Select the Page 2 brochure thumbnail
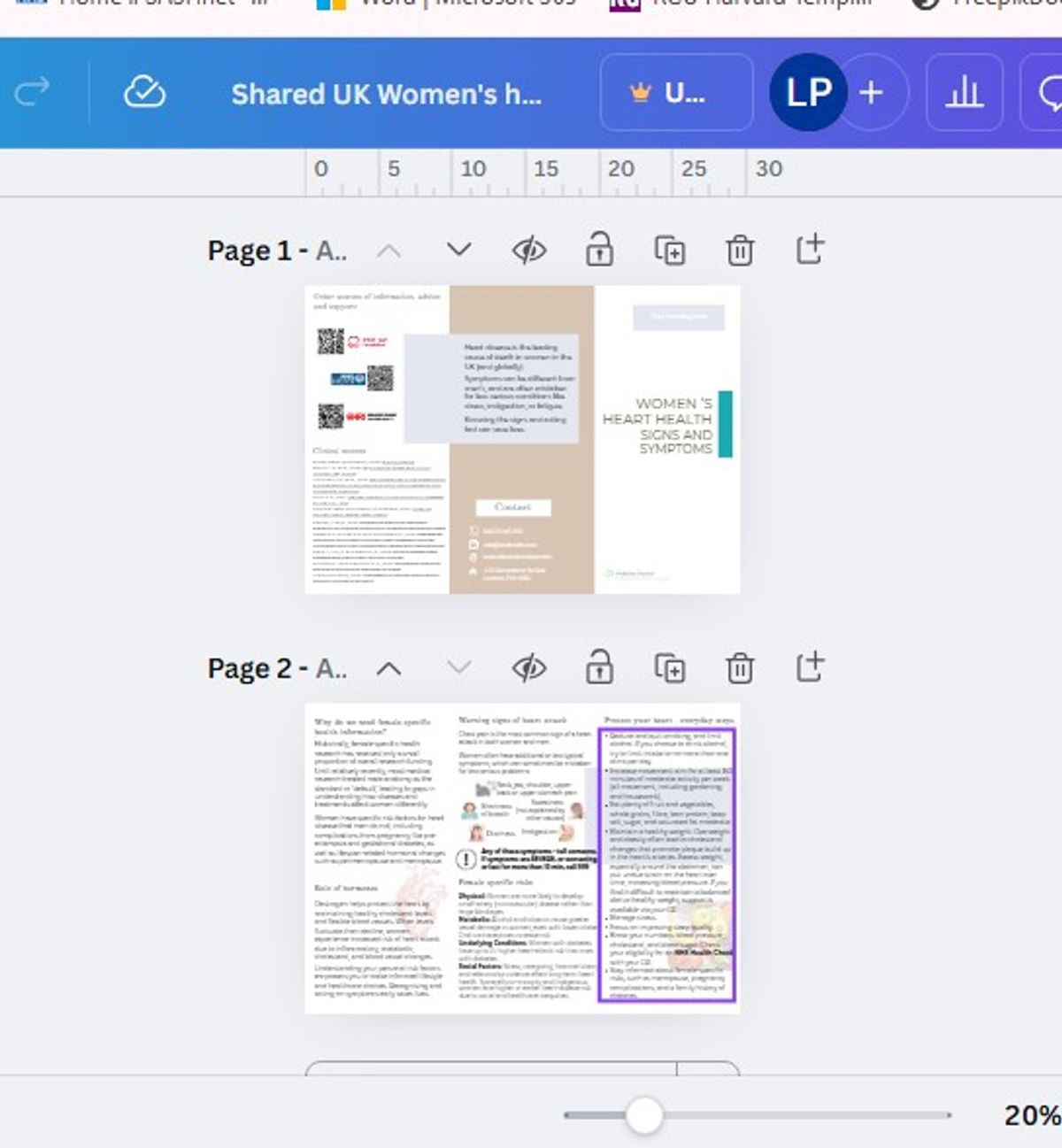Viewport: 1062px width, 1148px height. [522, 858]
